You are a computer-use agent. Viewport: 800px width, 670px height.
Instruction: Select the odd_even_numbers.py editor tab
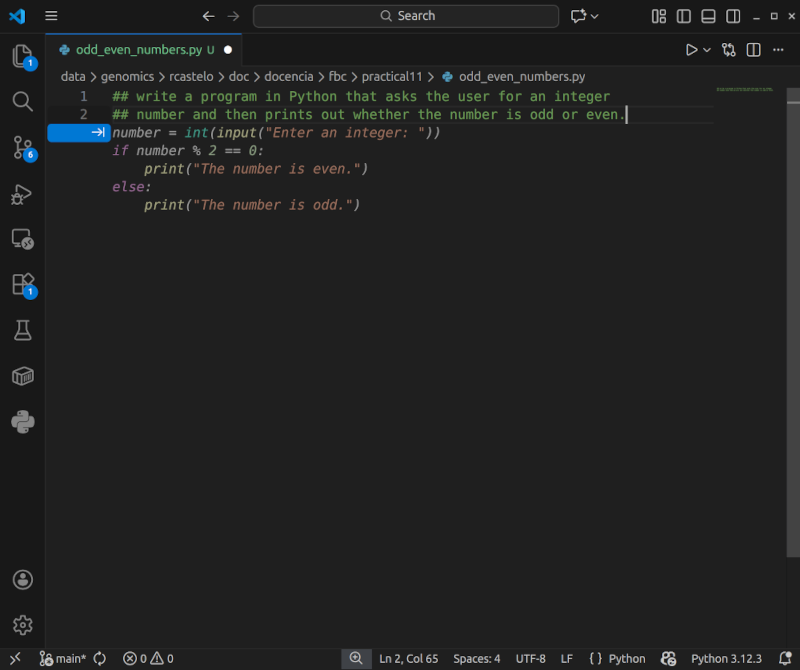tap(138, 49)
